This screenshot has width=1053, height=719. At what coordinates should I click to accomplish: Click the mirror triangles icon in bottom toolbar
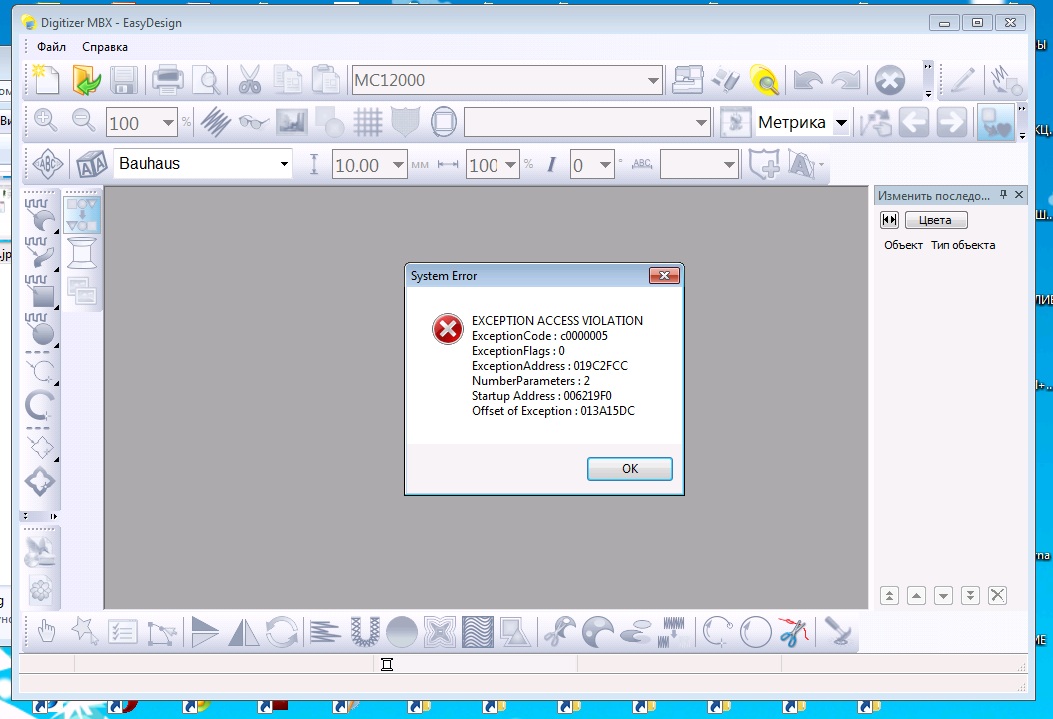click(x=243, y=632)
